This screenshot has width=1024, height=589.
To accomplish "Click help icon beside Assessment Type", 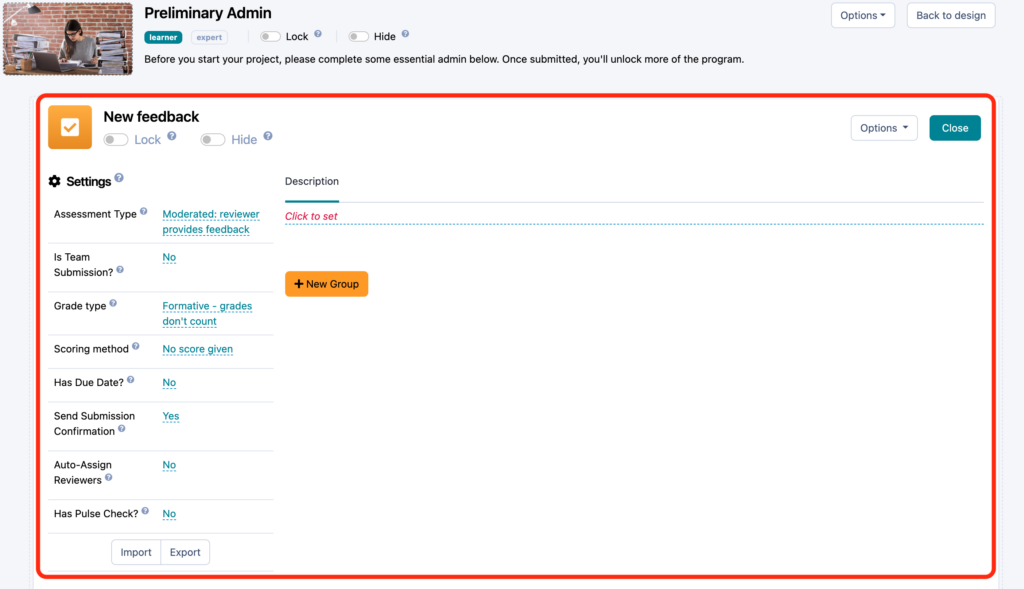I will coord(144,212).
